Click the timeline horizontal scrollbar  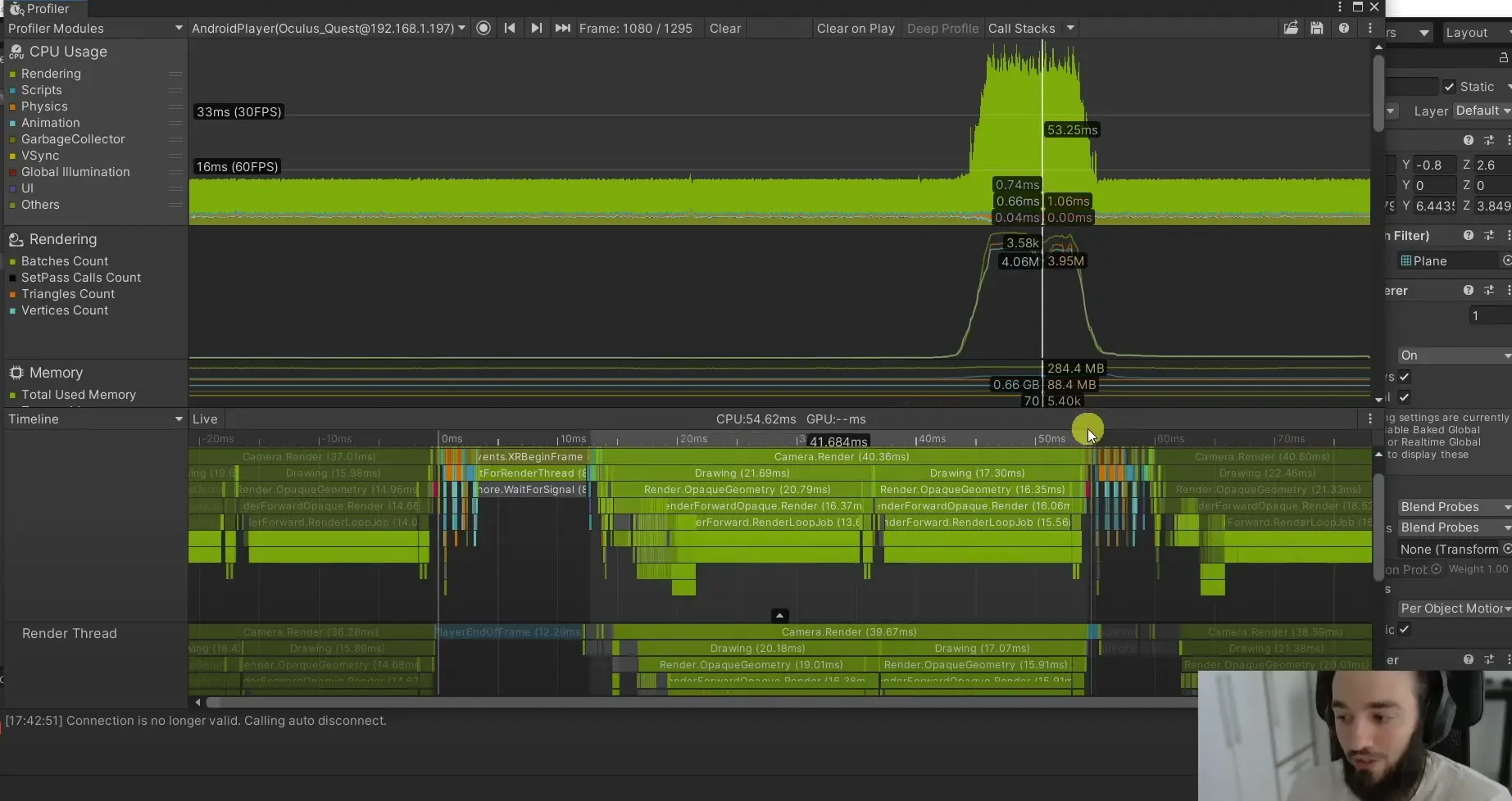click(x=697, y=702)
